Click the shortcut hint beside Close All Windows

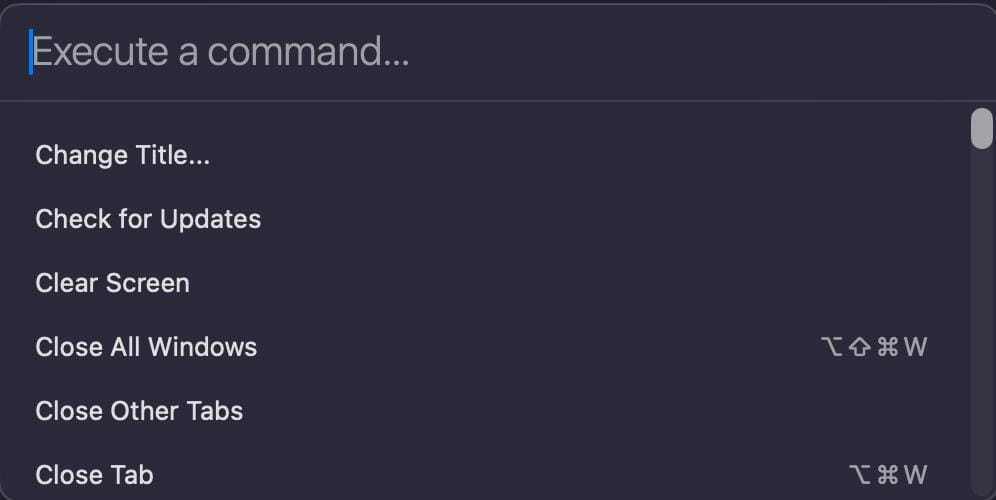click(874, 347)
